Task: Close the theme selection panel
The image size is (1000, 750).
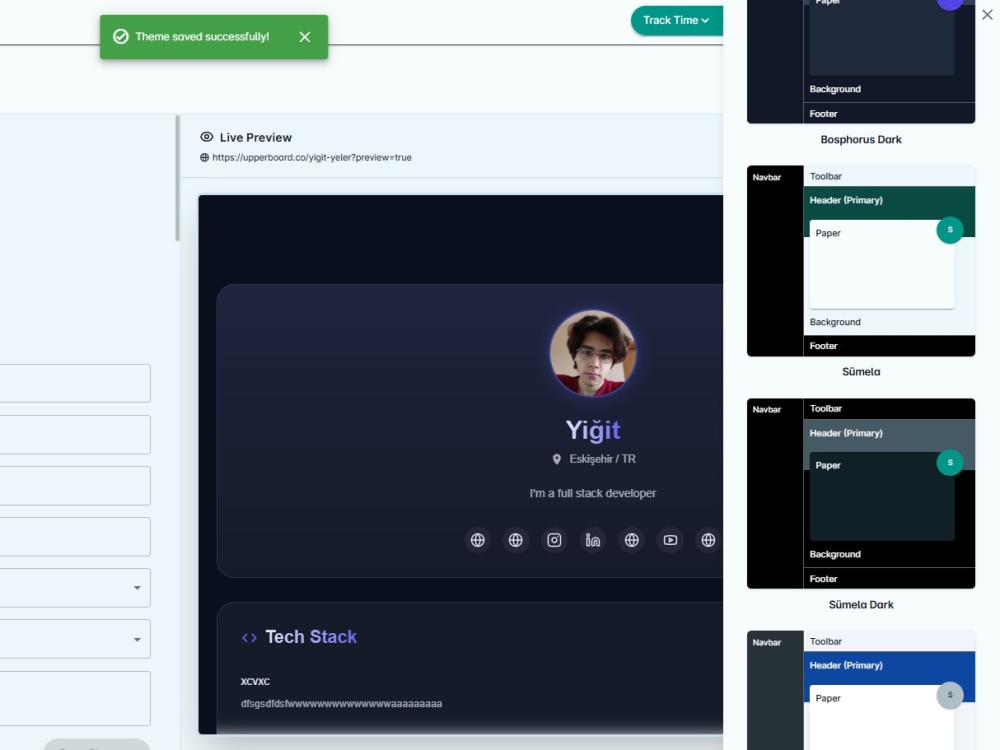Action: pos(987,15)
